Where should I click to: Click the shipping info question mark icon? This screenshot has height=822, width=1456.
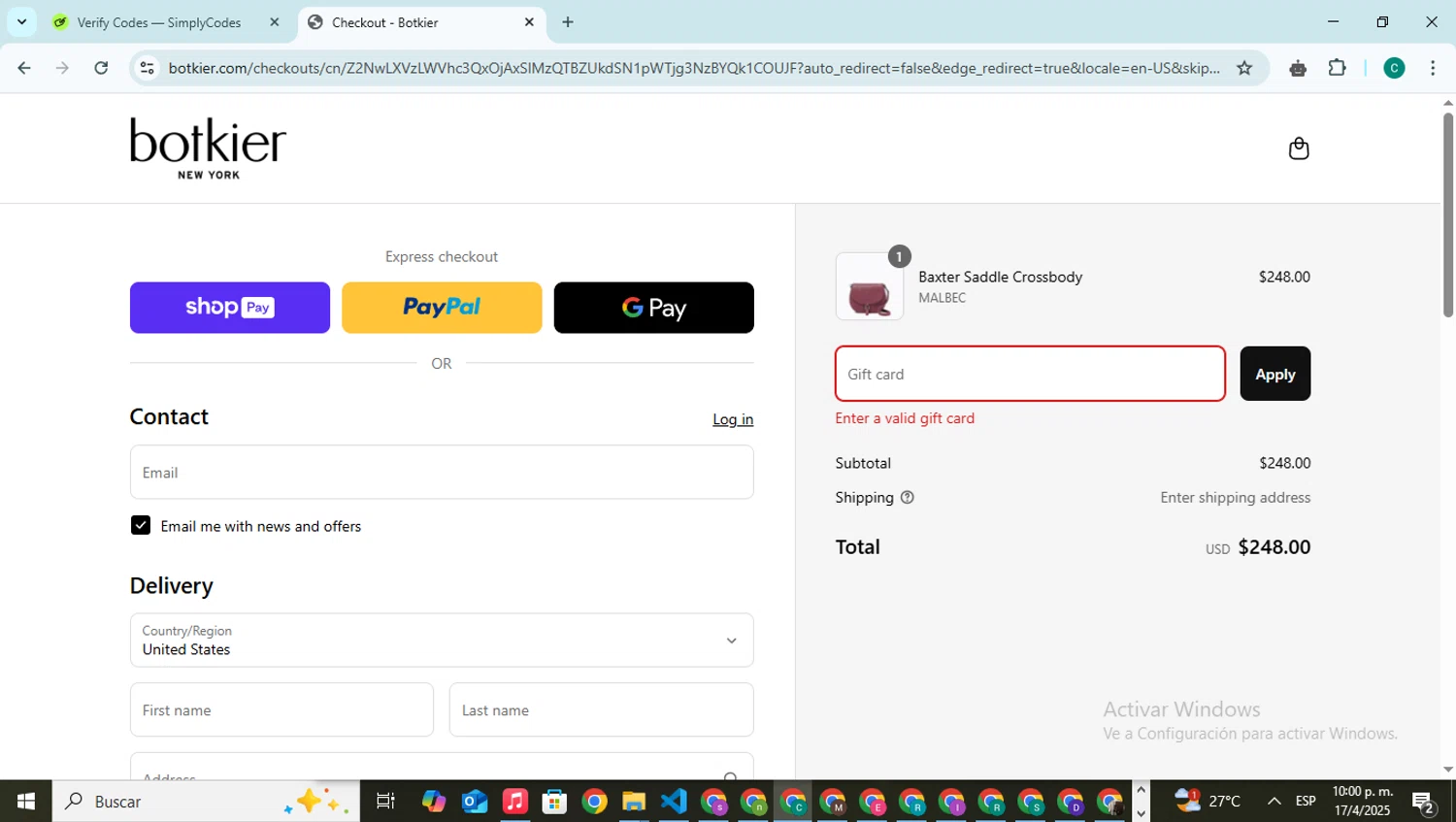pos(908,498)
